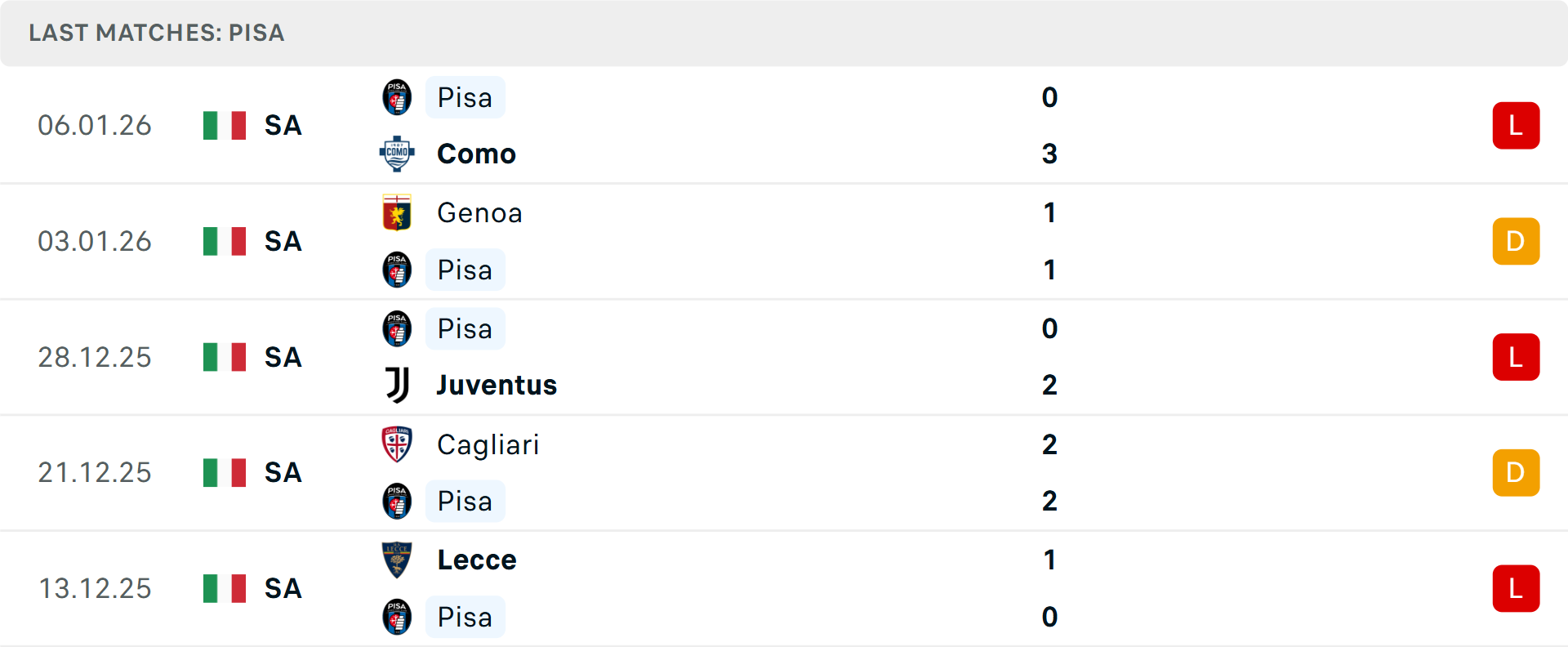Click Italy flag on the 13.12.25 row
Image resolution: width=1568 pixels, height=647 pixels.
(225, 588)
